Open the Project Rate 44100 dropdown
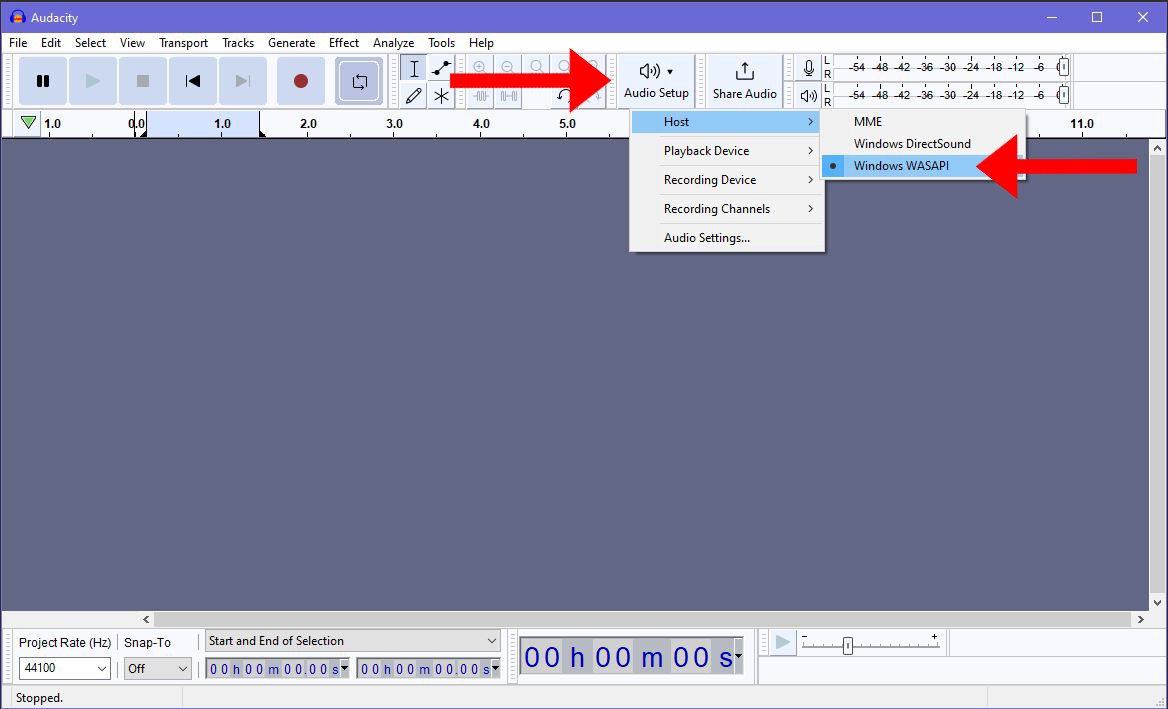The image size is (1168, 709). (65, 668)
